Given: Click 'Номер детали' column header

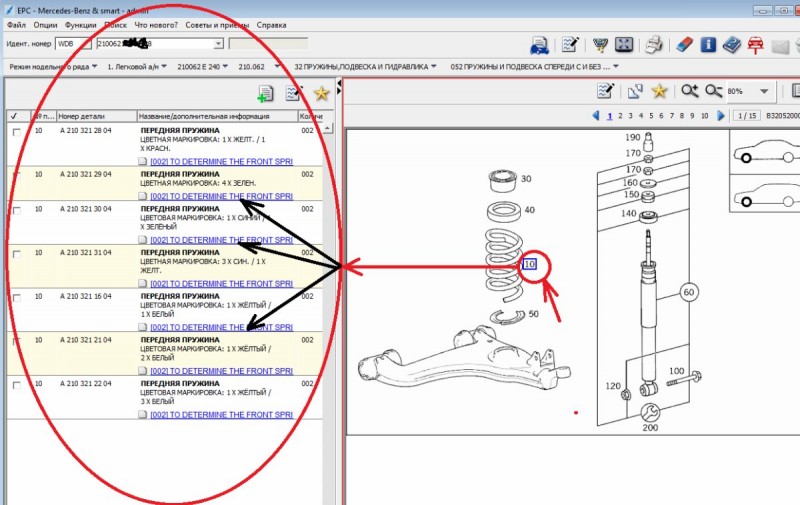Looking at the screenshot, I should click(x=96, y=116).
